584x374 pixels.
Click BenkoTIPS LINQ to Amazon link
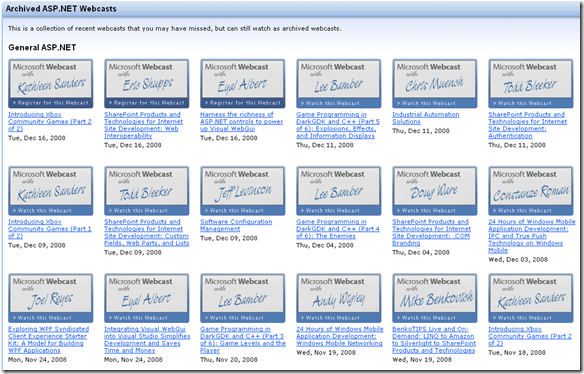pyautogui.click(x=434, y=340)
